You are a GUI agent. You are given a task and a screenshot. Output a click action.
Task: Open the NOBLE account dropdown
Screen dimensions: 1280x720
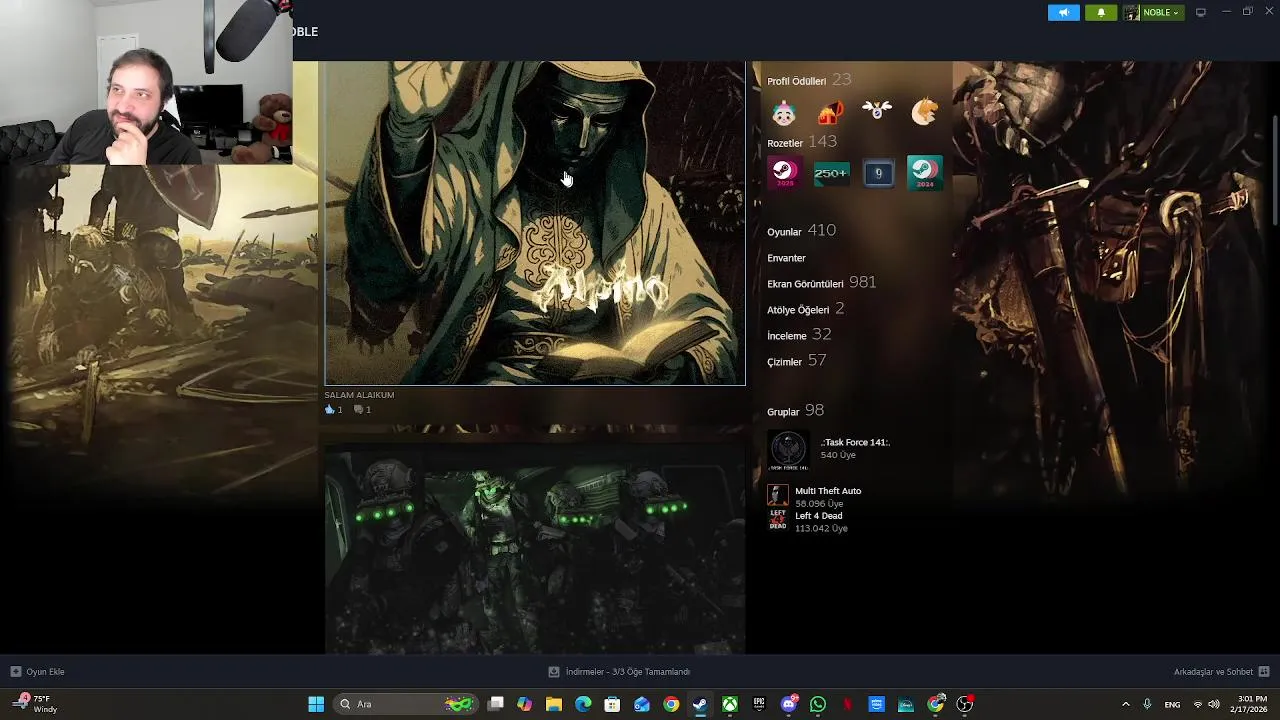(x=1153, y=12)
